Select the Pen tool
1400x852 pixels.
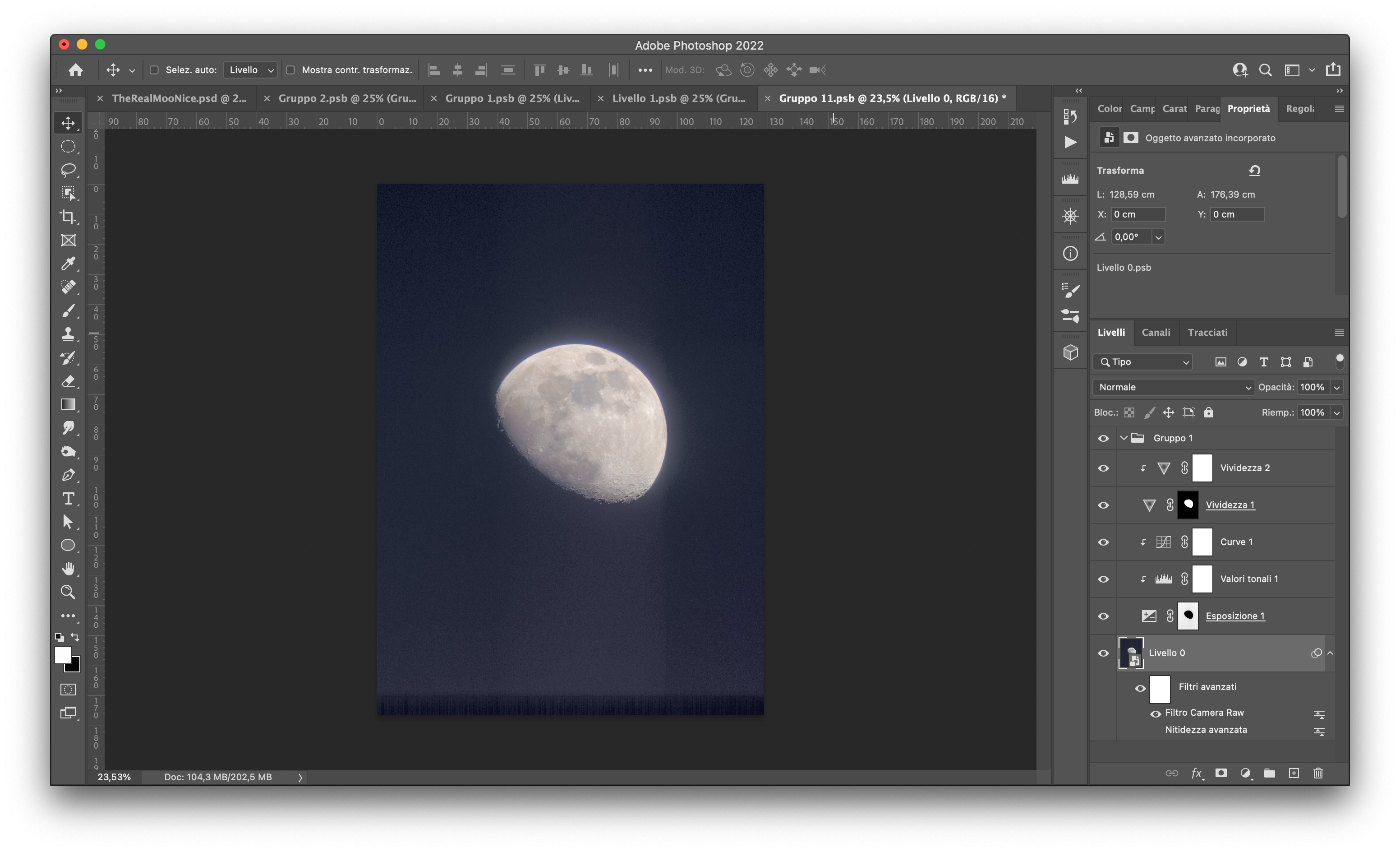[x=68, y=475]
